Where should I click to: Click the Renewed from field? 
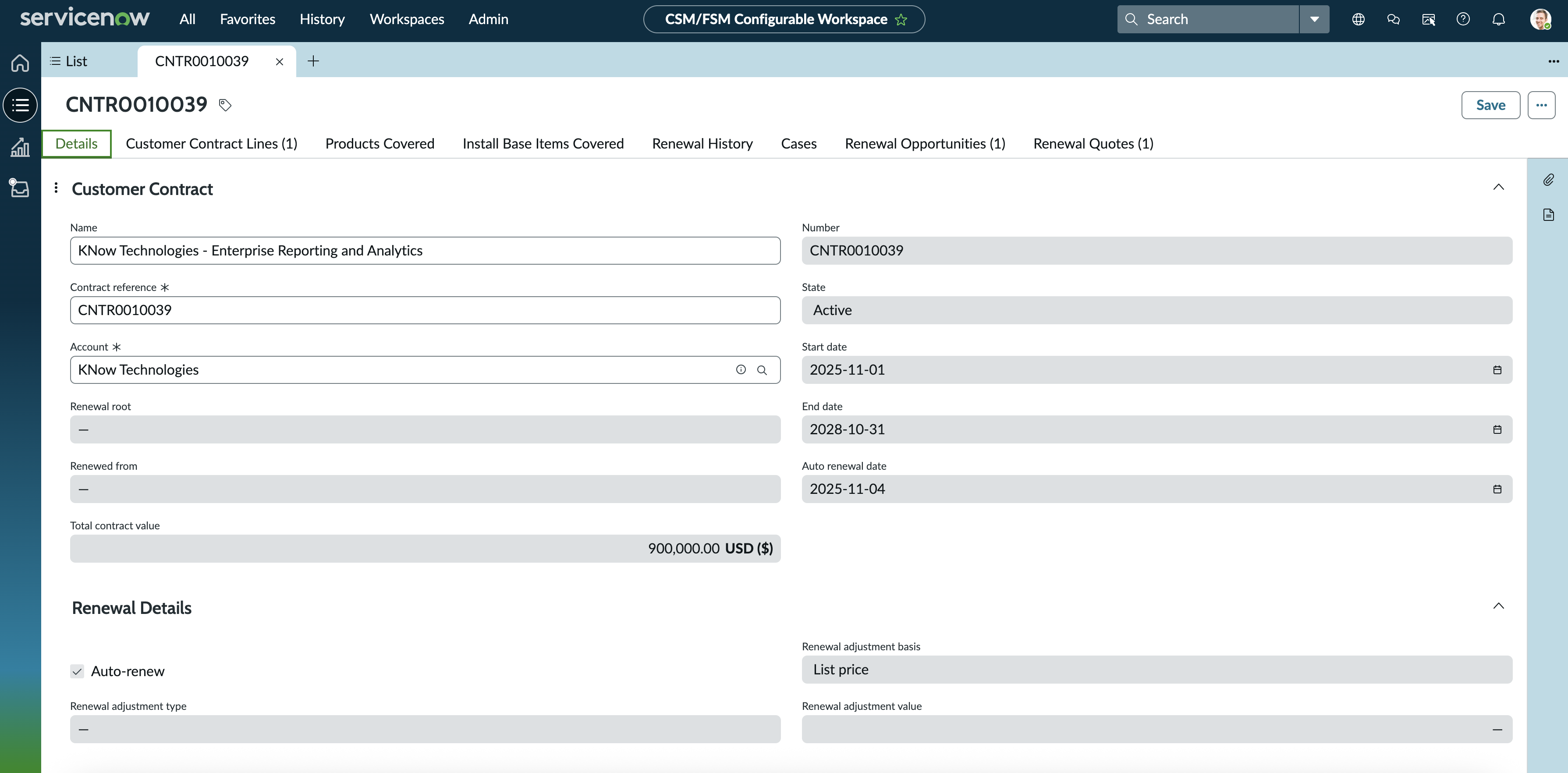425,489
